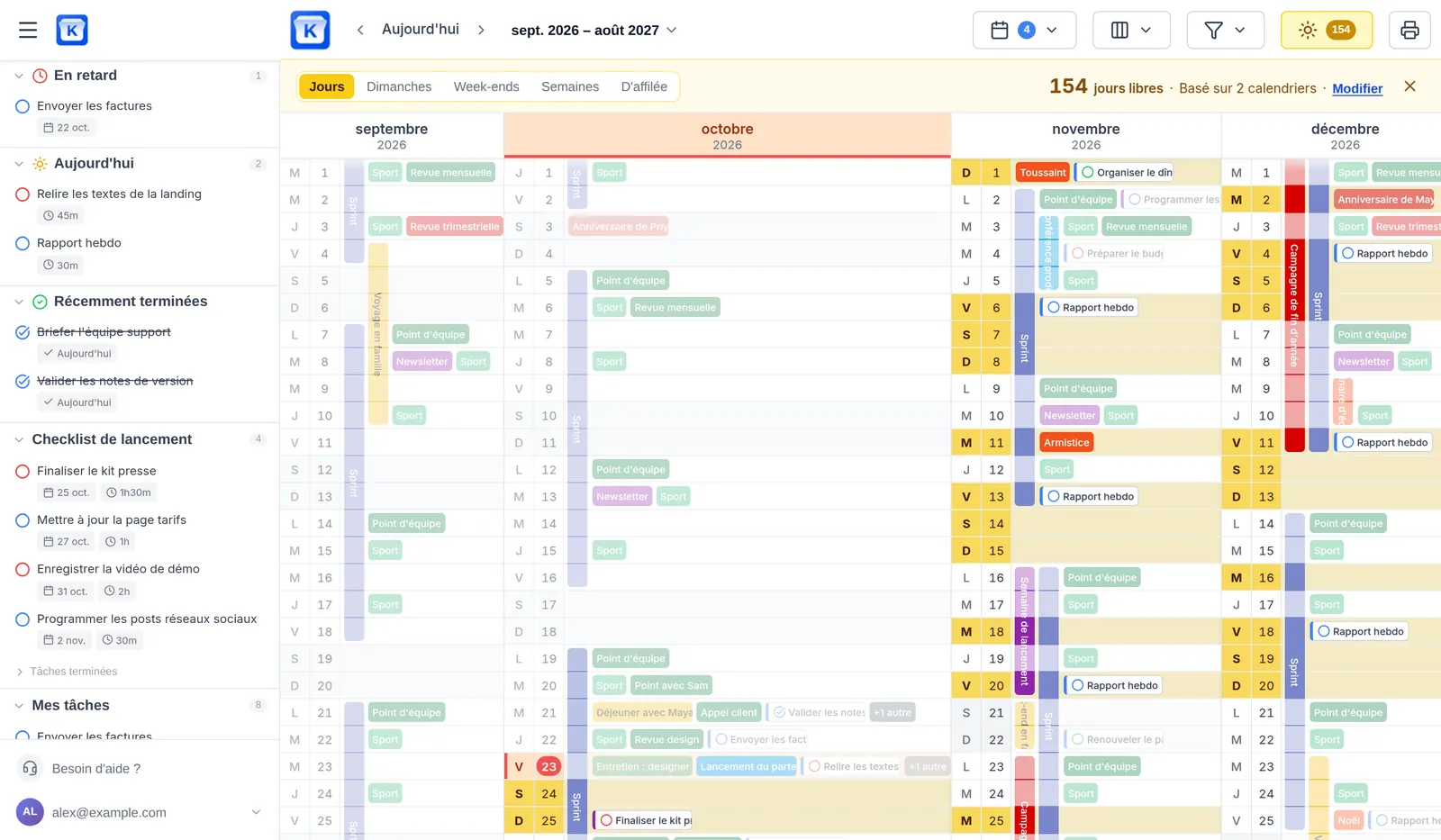Click the K logo beside the date navigation
Image resolution: width=1441 pixels, height=840 pixels.
[310, 30]
